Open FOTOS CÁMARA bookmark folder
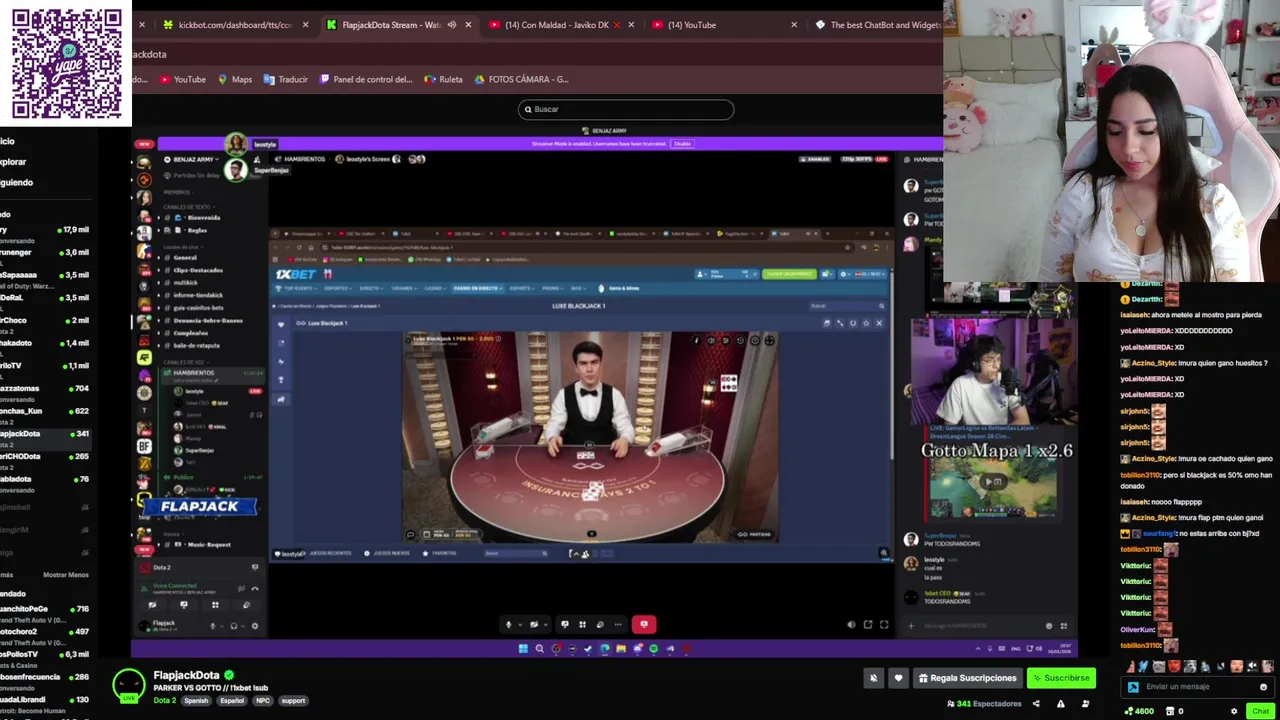This screenshot has width=1280, height=720. [522, 79]
